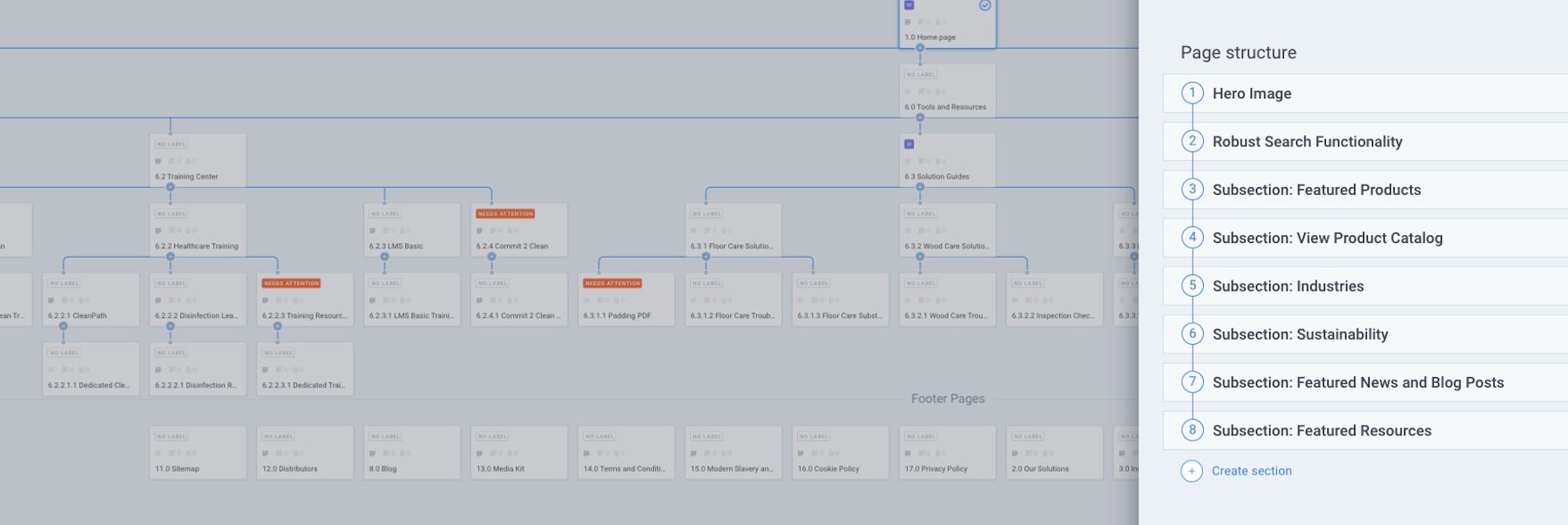Image resolution: width=1568 pixels, height=525 pixels.
Task: Collapse children under 6.0 Tools and Resources
Action: point(920,118)
